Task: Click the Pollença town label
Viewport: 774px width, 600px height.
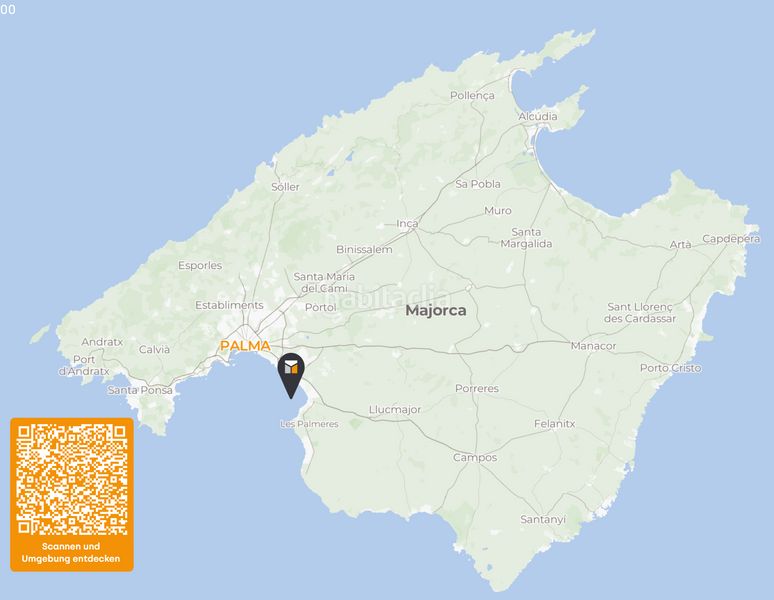Action: click(x=472, y=96)
